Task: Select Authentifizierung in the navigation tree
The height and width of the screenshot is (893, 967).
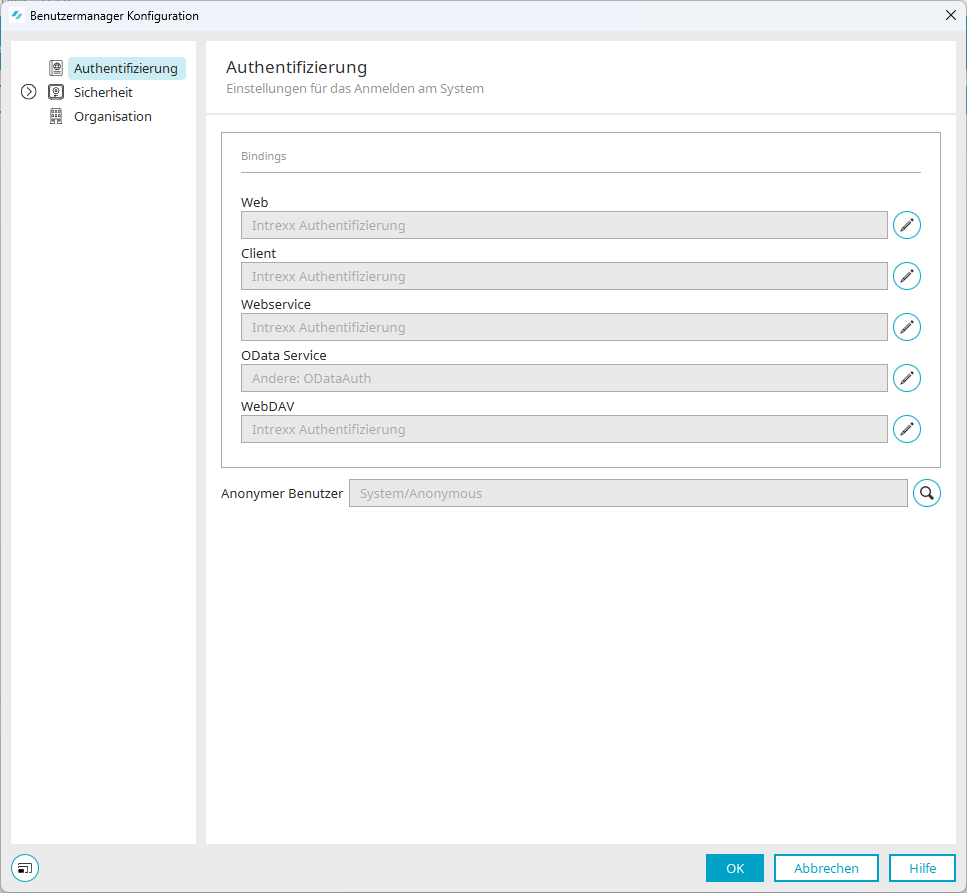Action: [126, 68]
